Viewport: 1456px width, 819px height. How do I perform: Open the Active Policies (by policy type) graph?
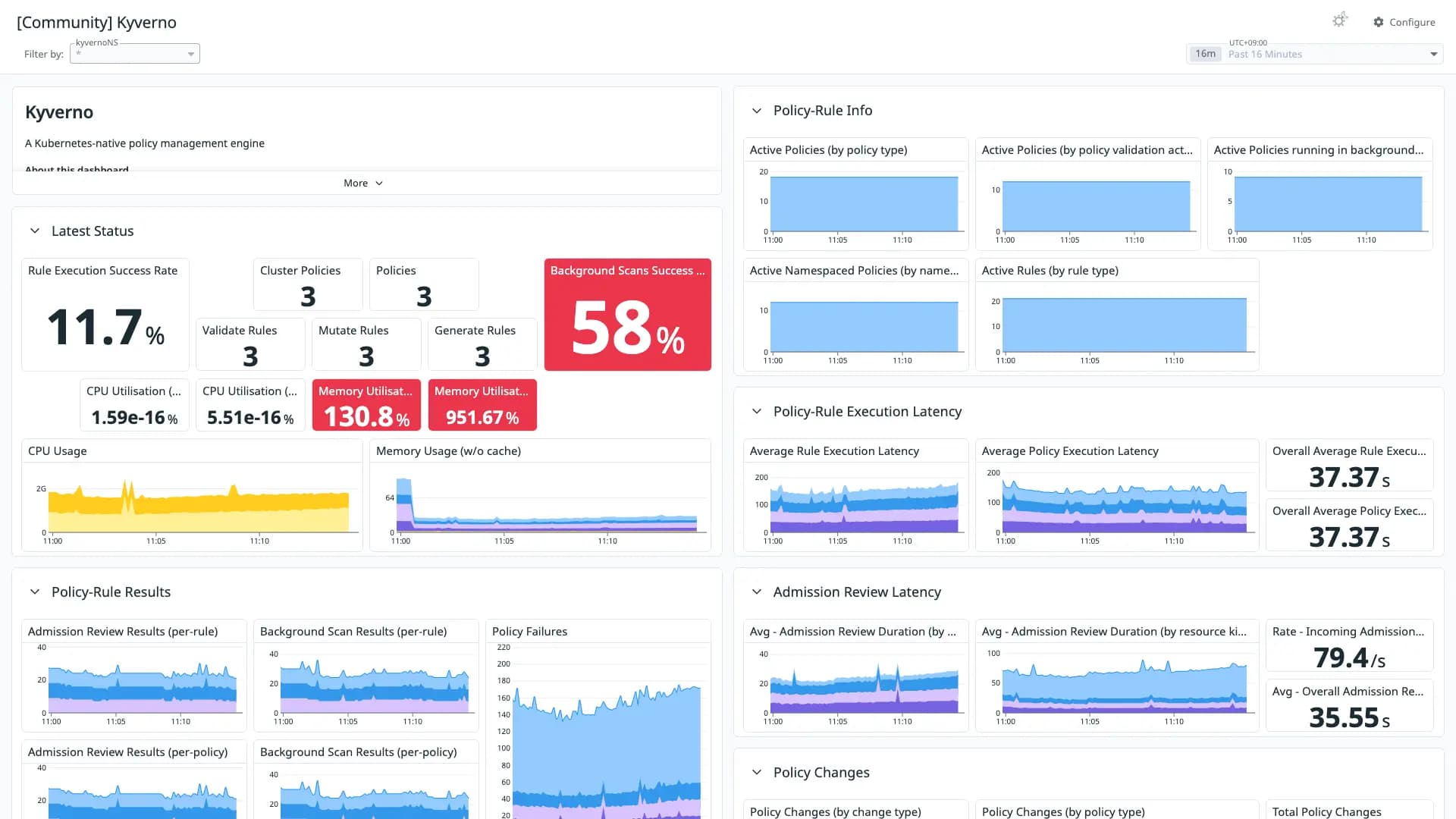coord(856,194)
